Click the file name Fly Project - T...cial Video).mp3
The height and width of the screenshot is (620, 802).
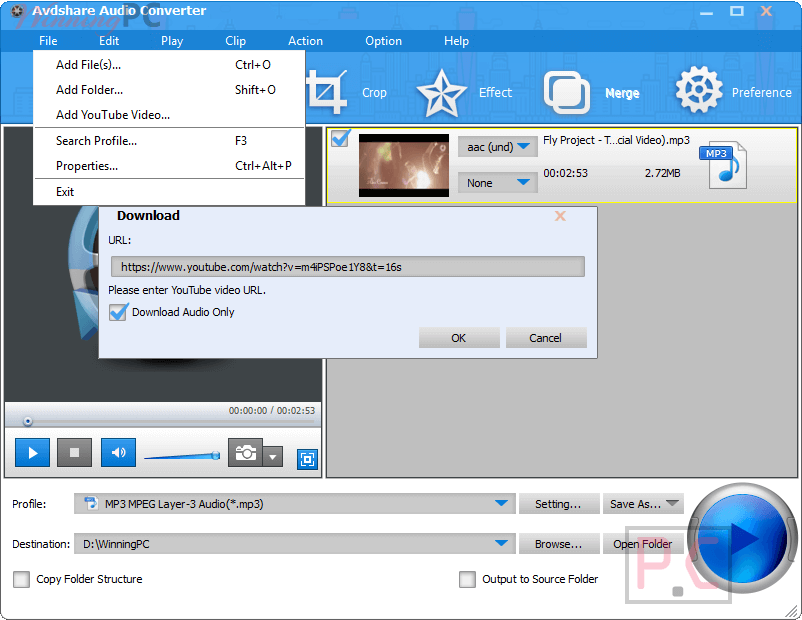[x=616, y=140]
